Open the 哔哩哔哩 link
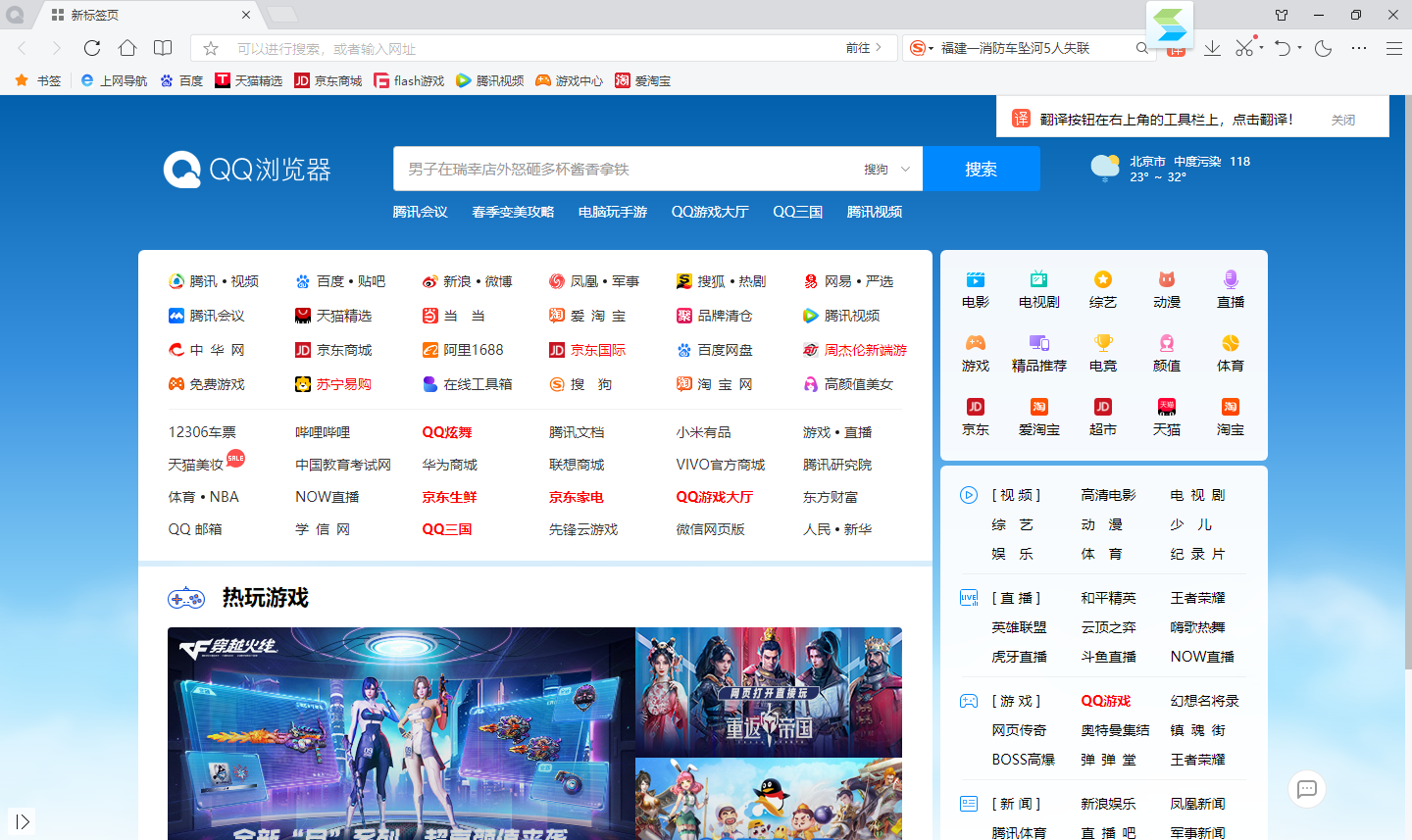 (323, 432)
